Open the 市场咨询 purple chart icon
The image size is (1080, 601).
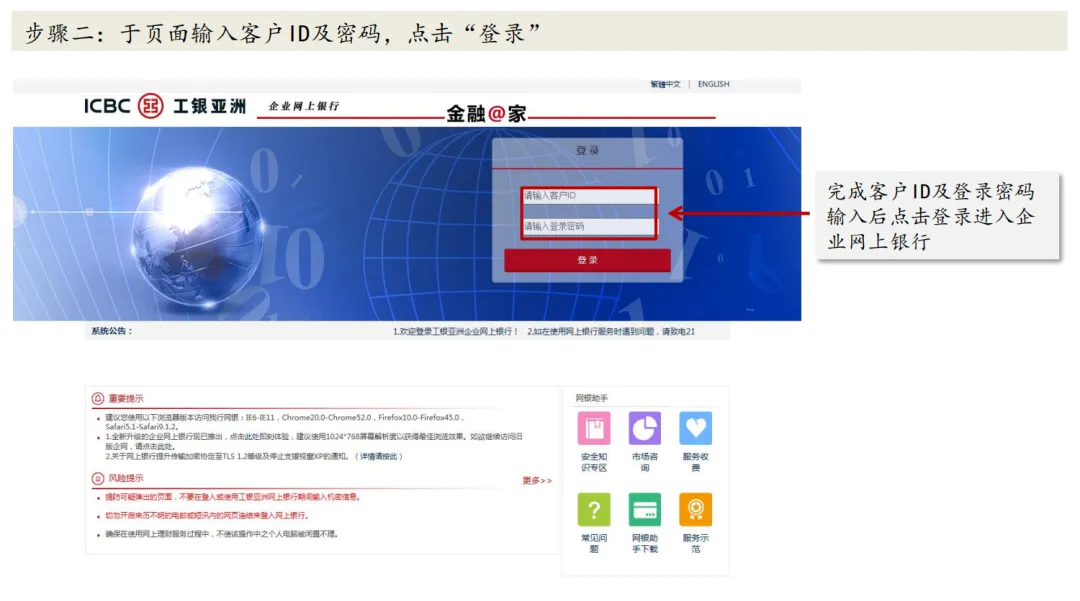coord(645,428)
